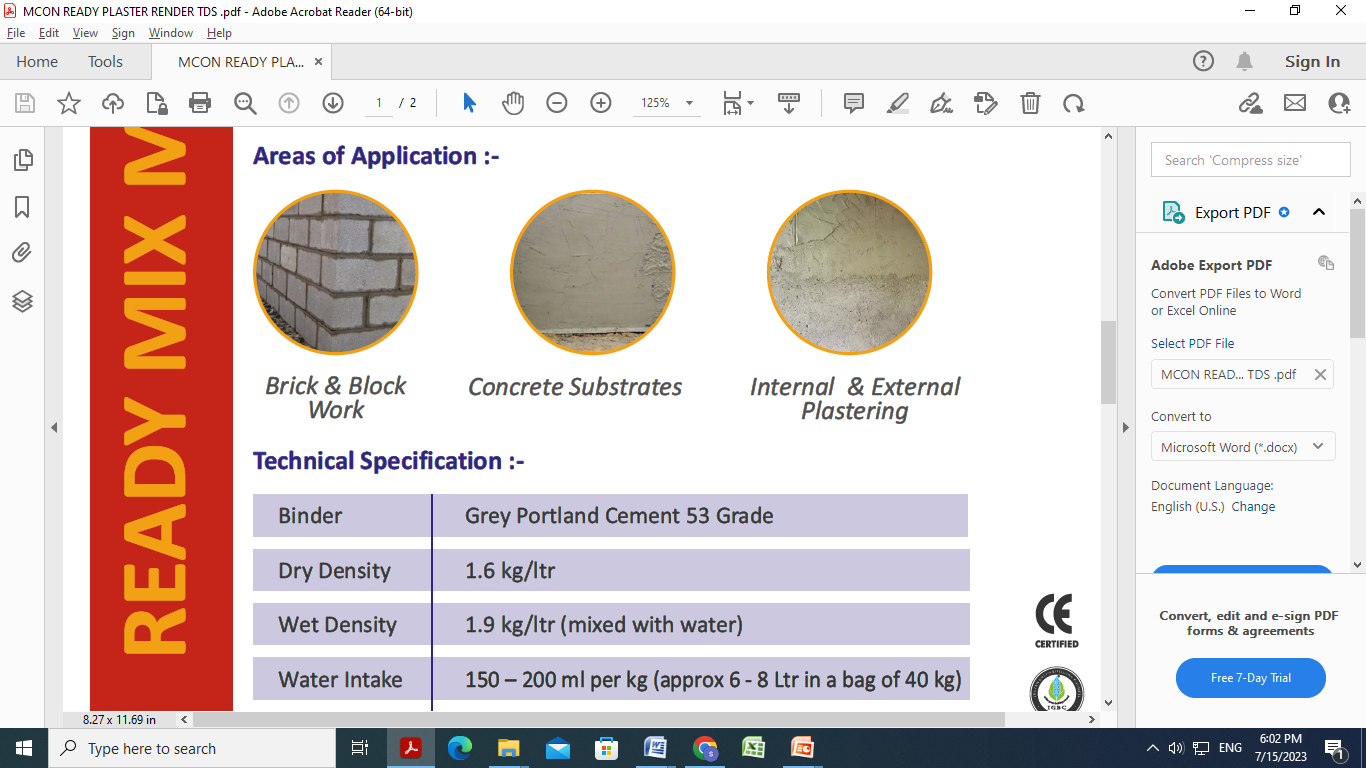The image size is (1366, 768).
Task: Open the Help question mark icon
Action: [1204, 61]
